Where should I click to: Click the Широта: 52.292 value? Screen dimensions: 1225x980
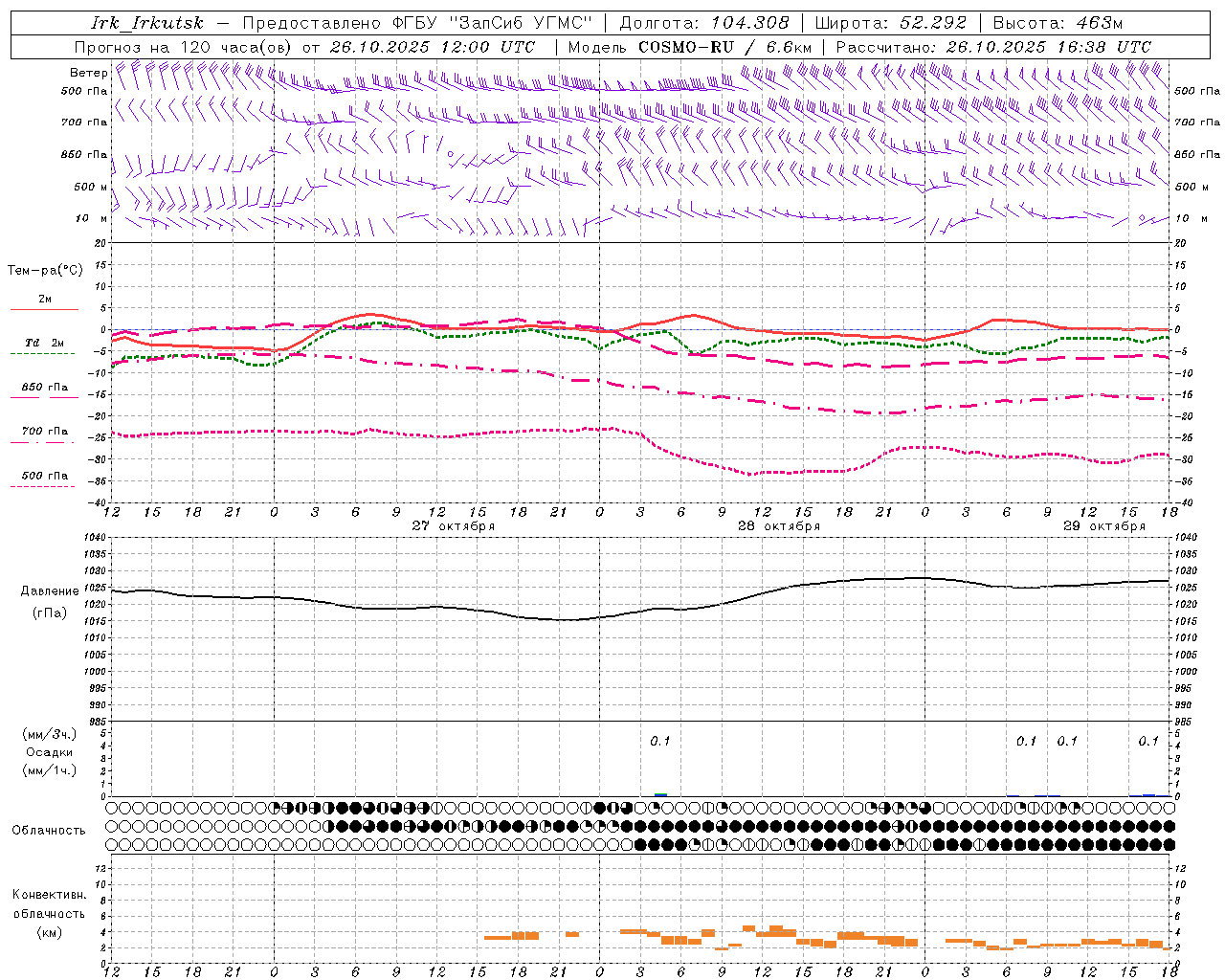892,23
